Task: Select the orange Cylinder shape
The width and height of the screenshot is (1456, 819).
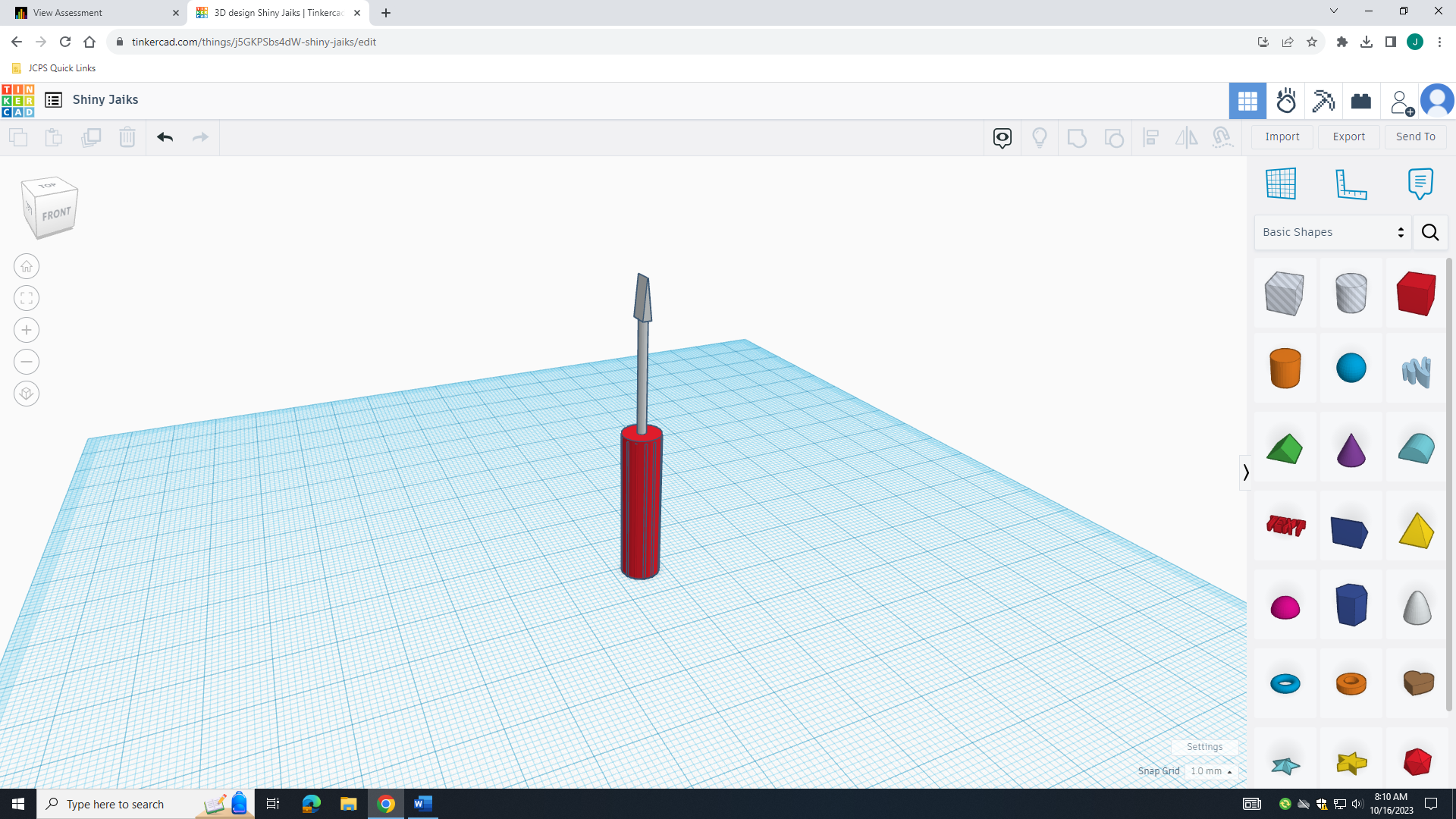Action: (1285, 368)
